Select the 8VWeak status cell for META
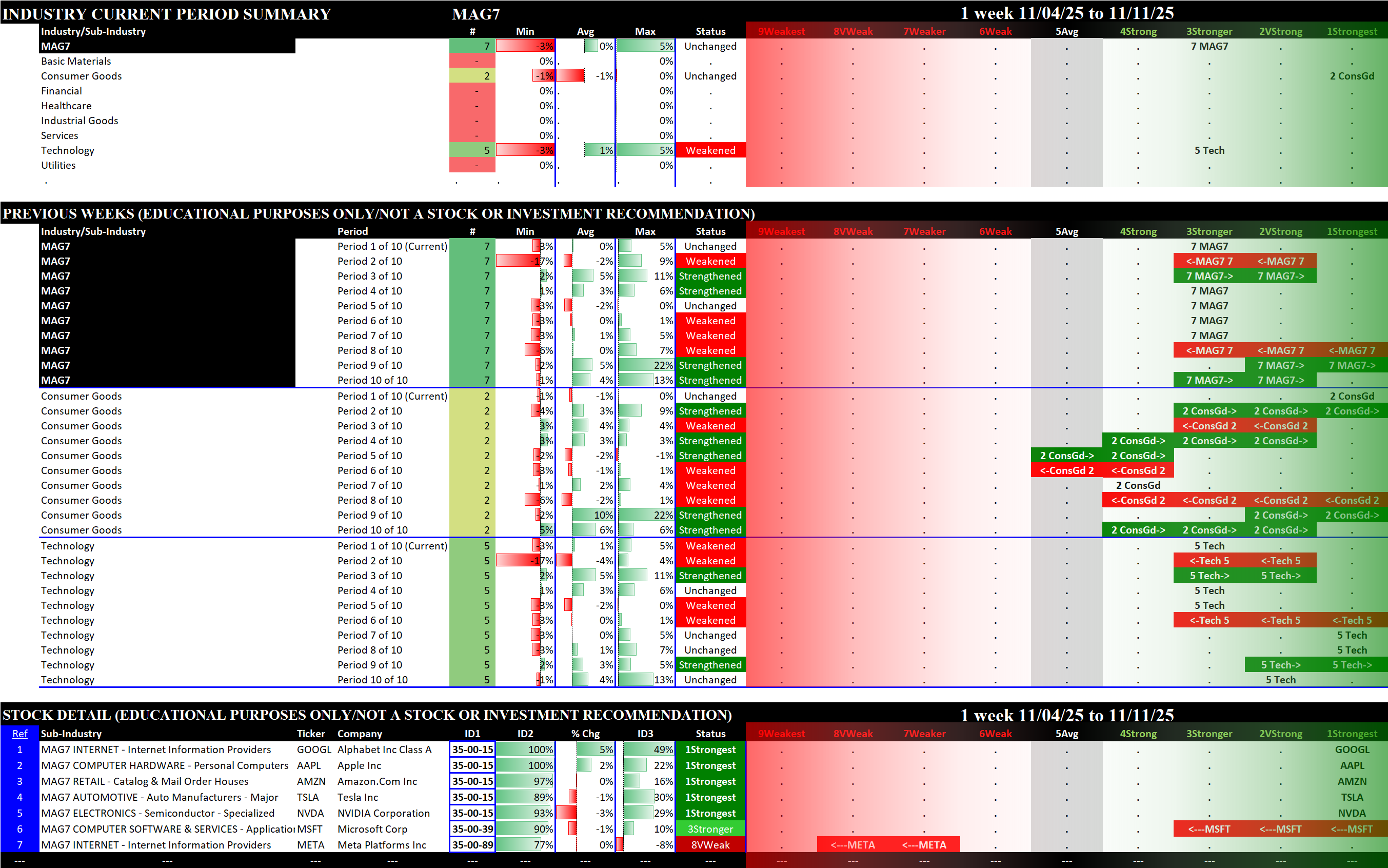 coord(710,845)
